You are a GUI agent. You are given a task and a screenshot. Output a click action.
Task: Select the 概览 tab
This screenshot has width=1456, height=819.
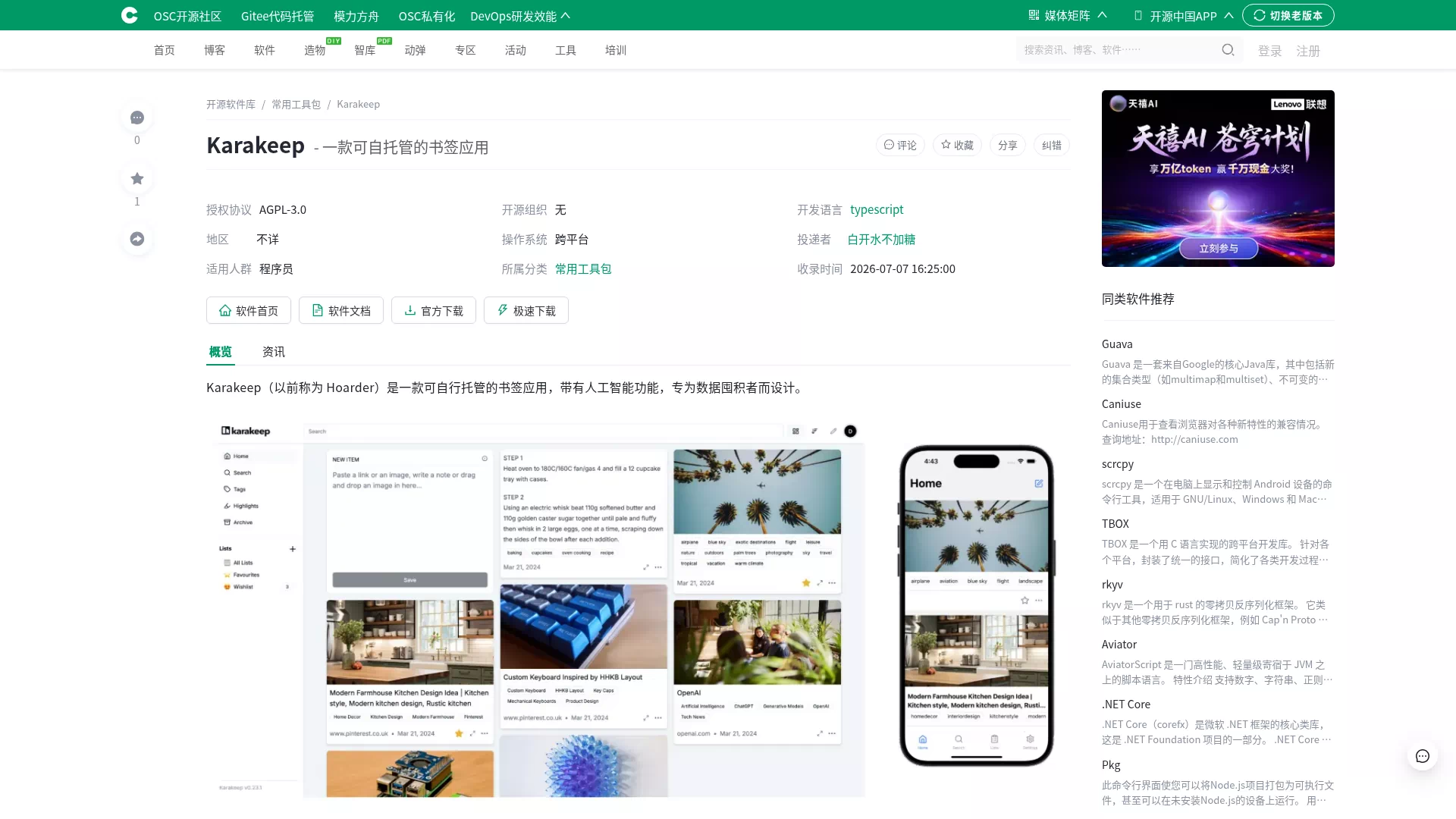click(x=221, y=351)
